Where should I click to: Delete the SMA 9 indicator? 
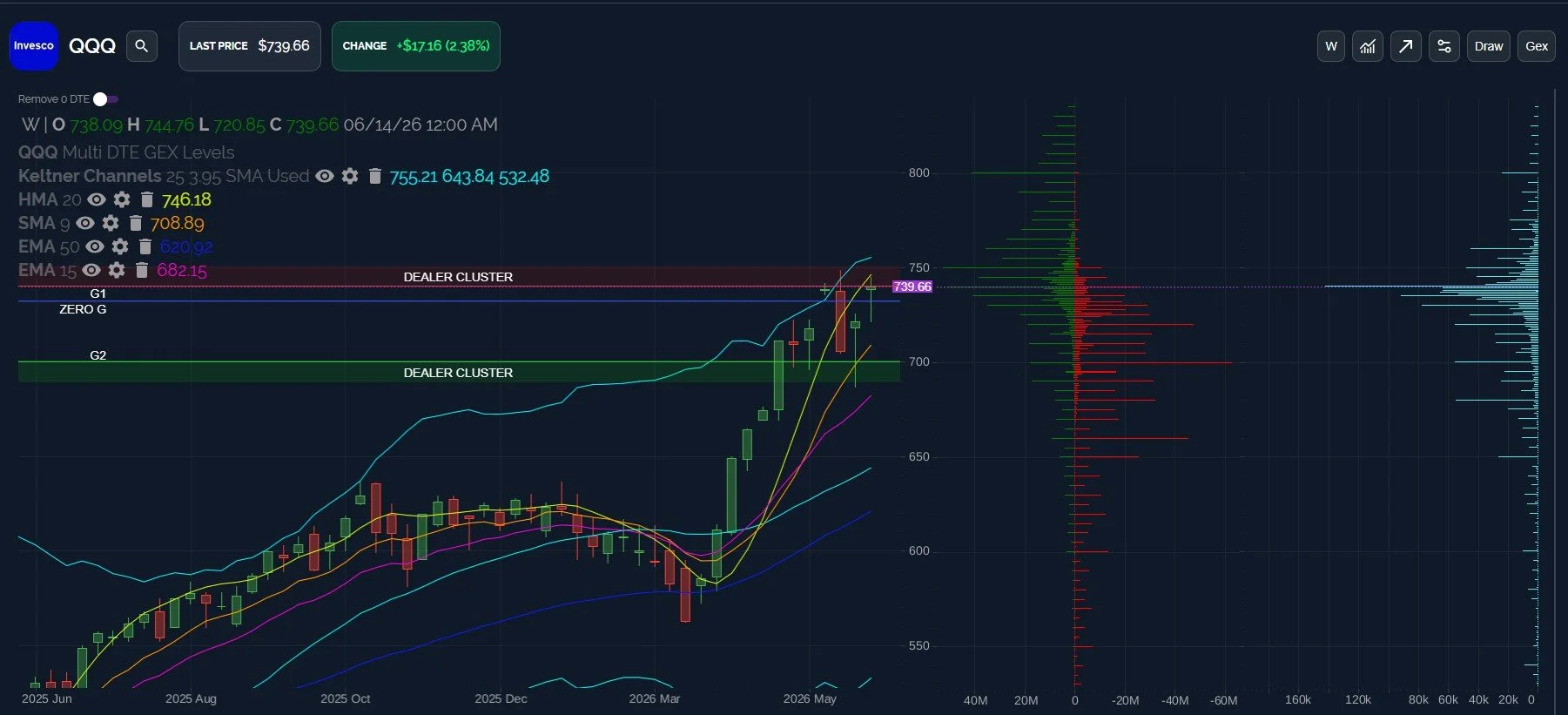pyautogui.click(x=136, y=223)
